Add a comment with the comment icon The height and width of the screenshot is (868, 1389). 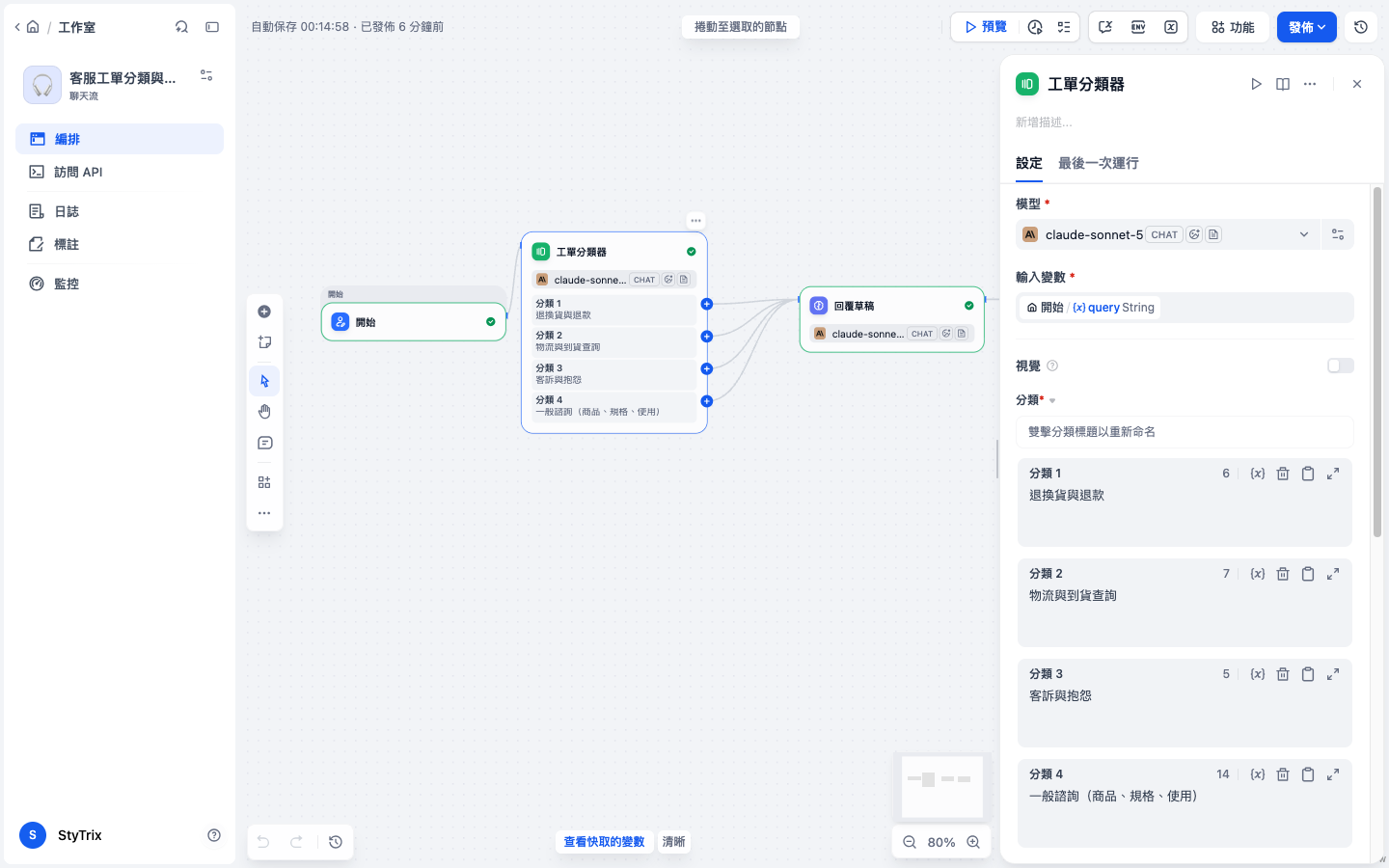click(x=264, y=444)
